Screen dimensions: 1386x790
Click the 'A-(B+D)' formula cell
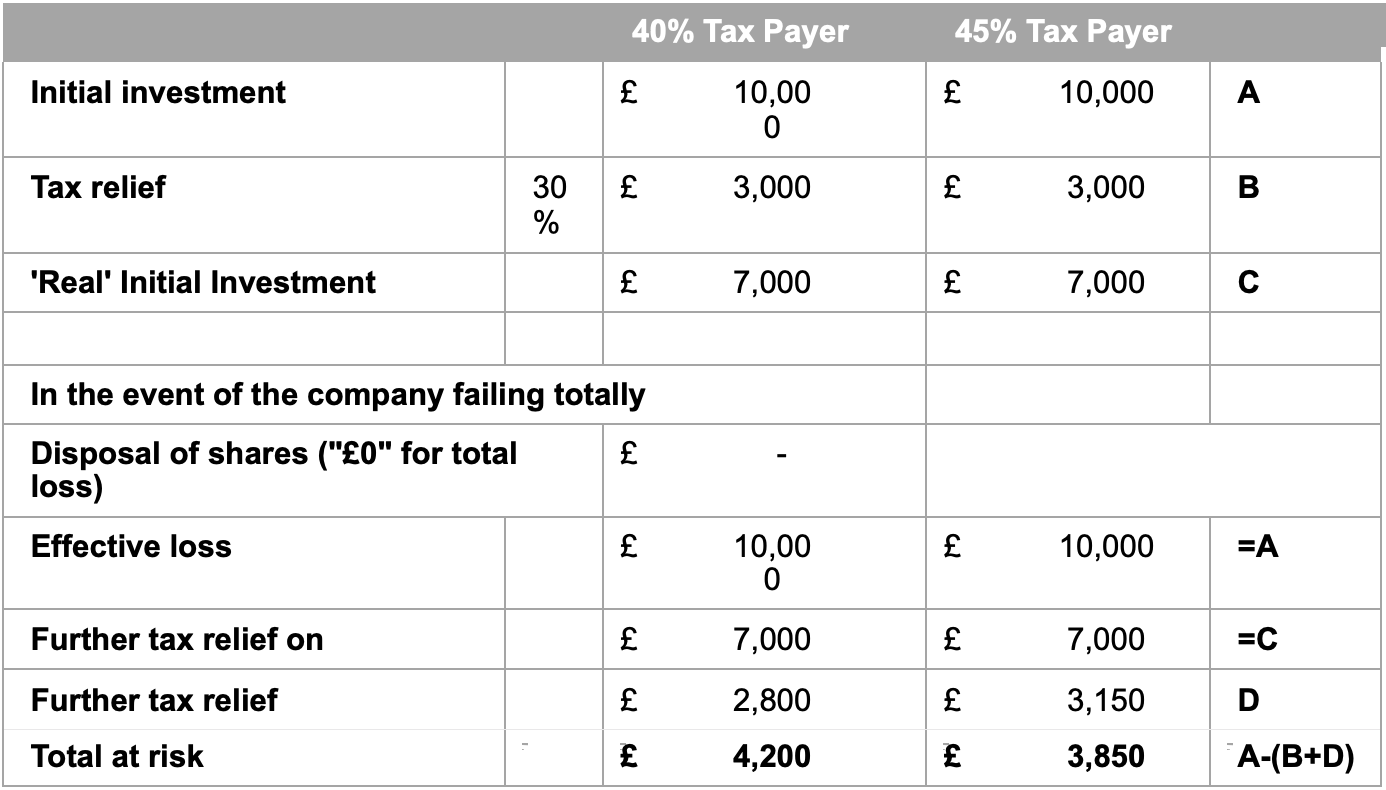pos(1295,757)
